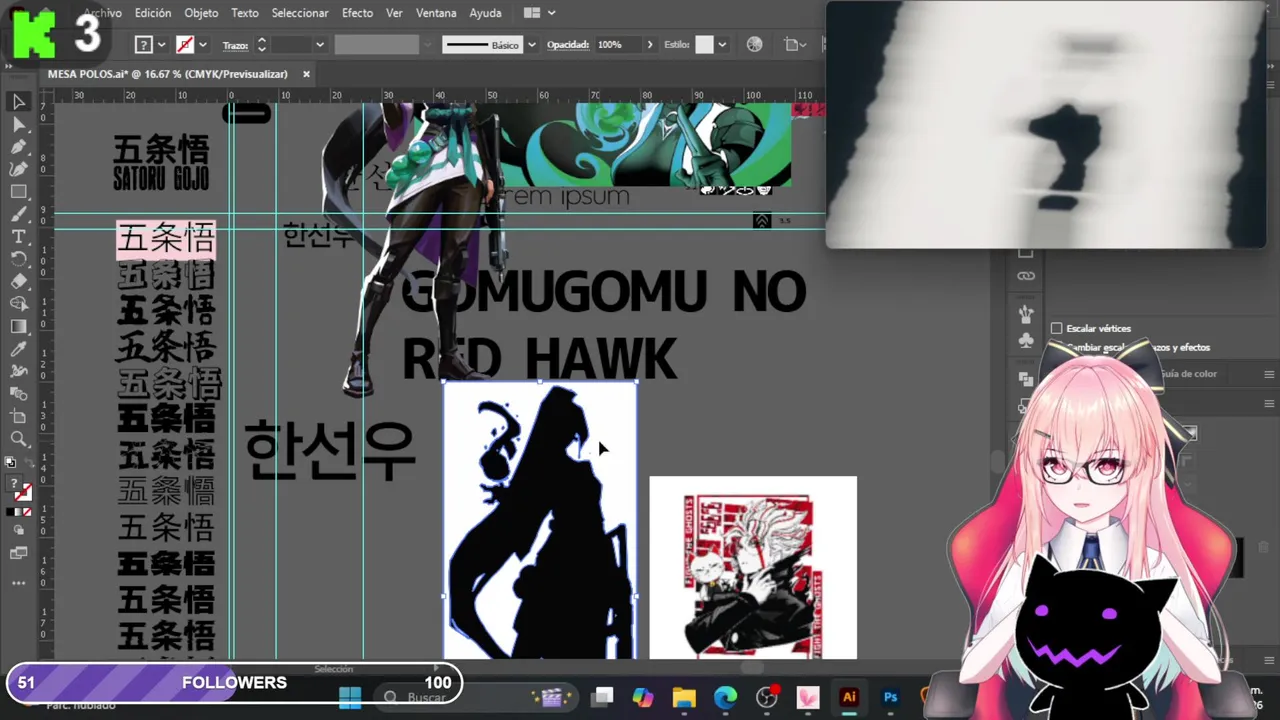
Task: Open the Windows Start button
Action: tap(350, 697)
